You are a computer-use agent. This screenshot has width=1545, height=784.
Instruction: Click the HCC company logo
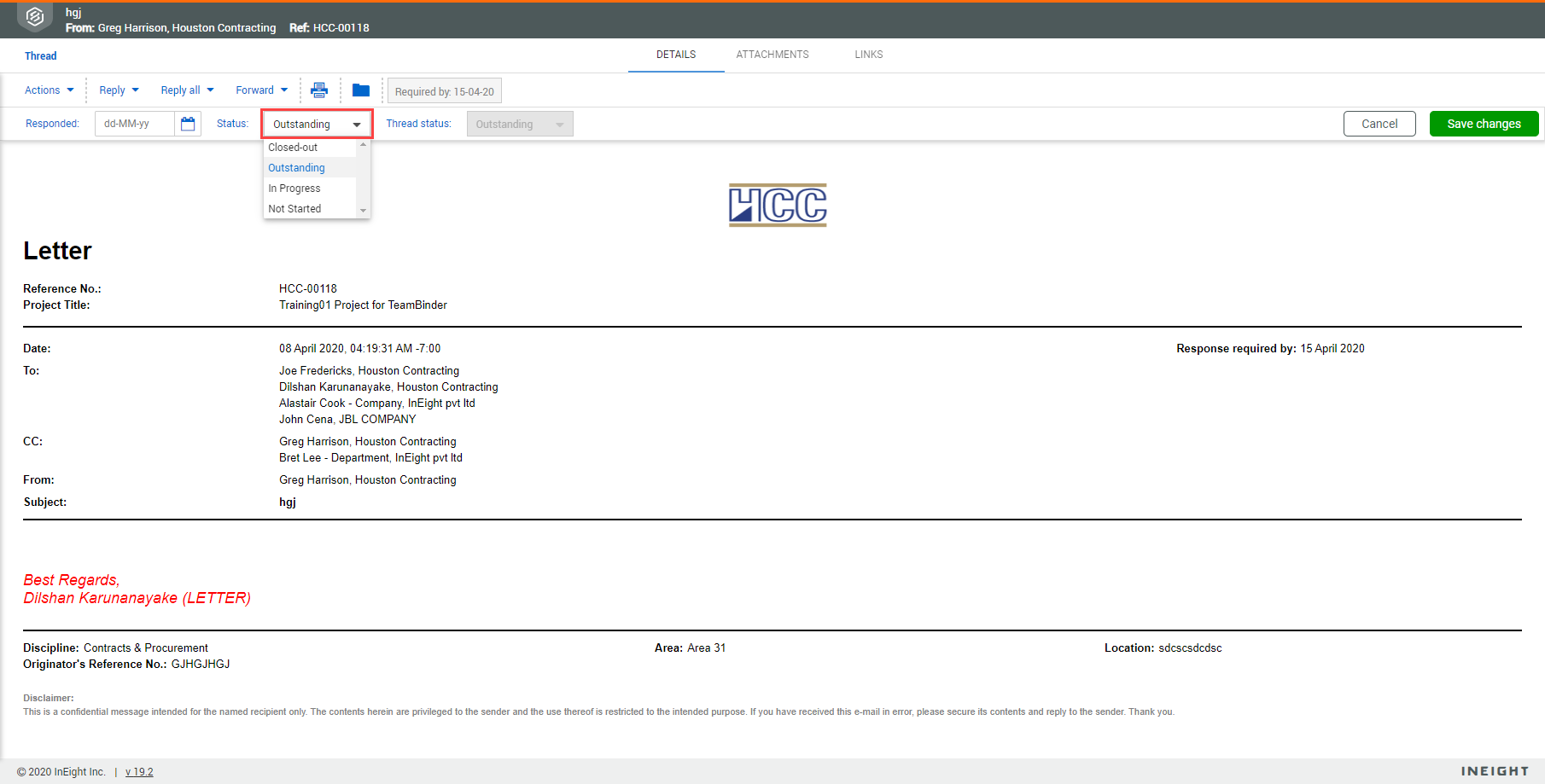(778, 205)
